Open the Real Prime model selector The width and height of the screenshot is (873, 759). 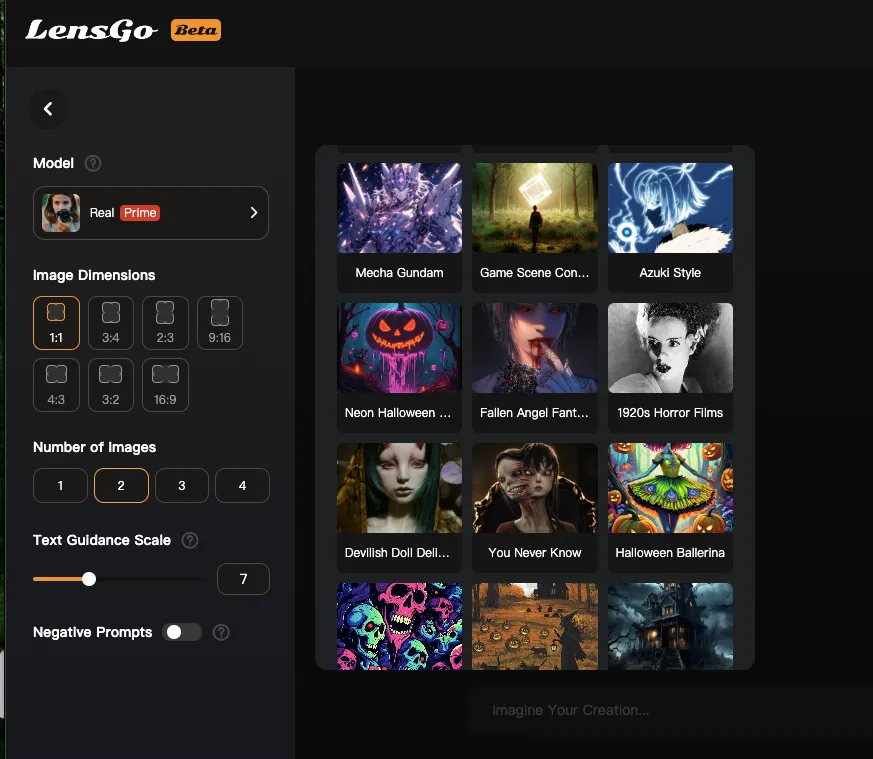point(150,213)
